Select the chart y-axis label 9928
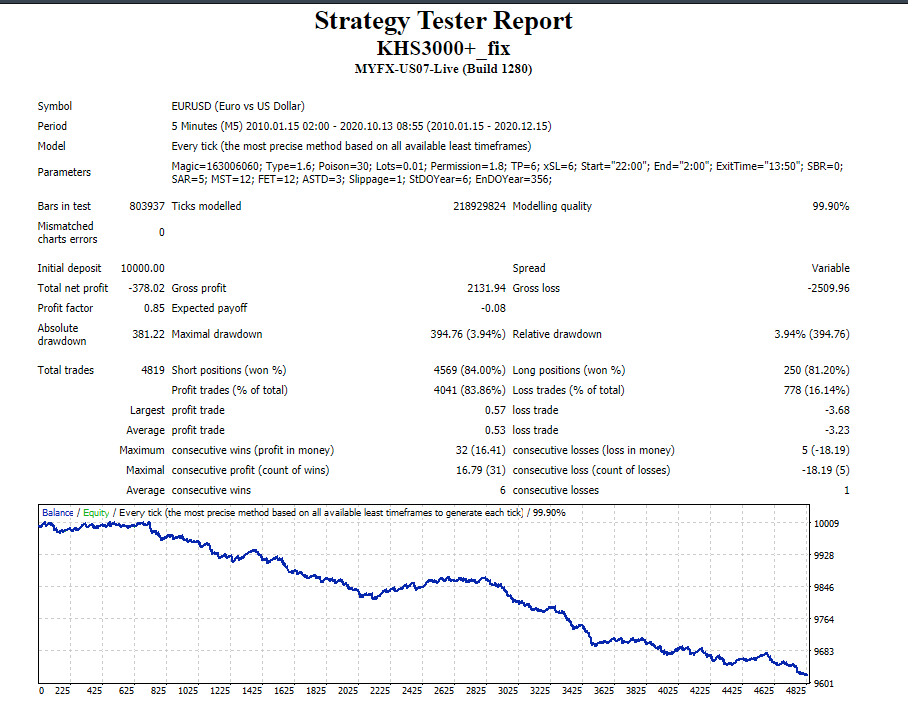This screenshot has height=703, width=908. click(824, 555)
